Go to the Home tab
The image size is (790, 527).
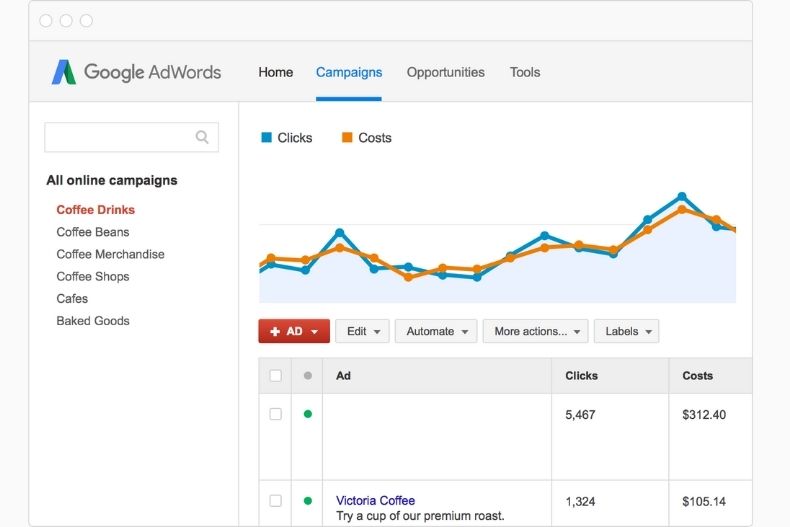[x=276, y=72]
